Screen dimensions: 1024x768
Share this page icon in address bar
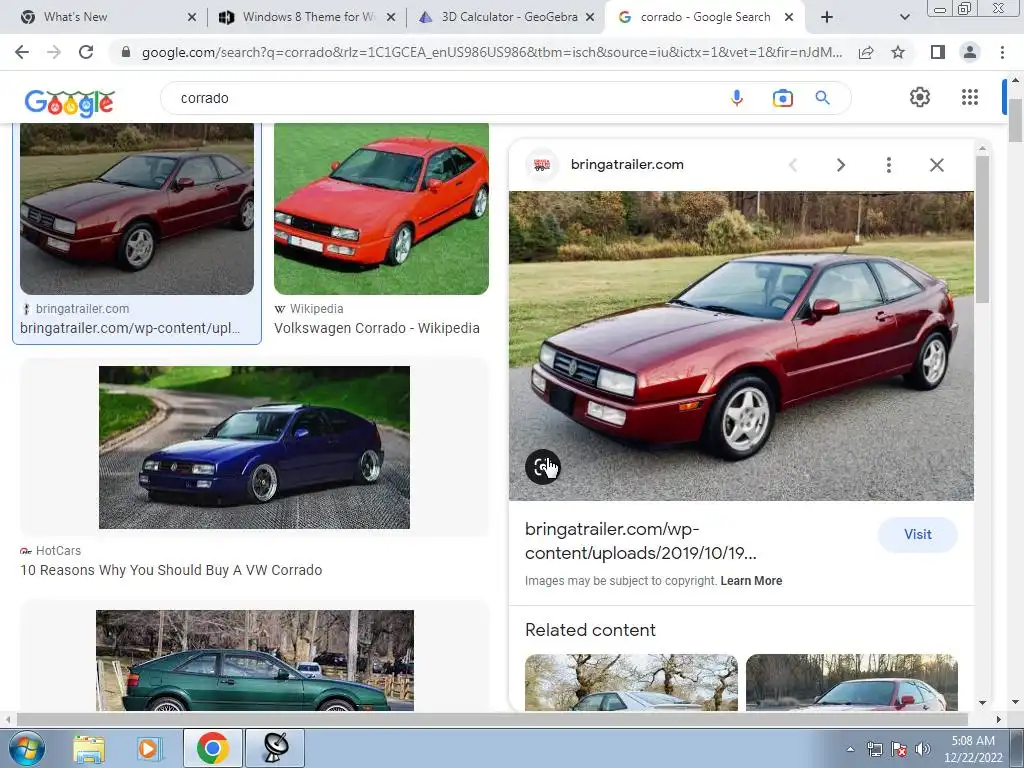[x=866, y=52]
